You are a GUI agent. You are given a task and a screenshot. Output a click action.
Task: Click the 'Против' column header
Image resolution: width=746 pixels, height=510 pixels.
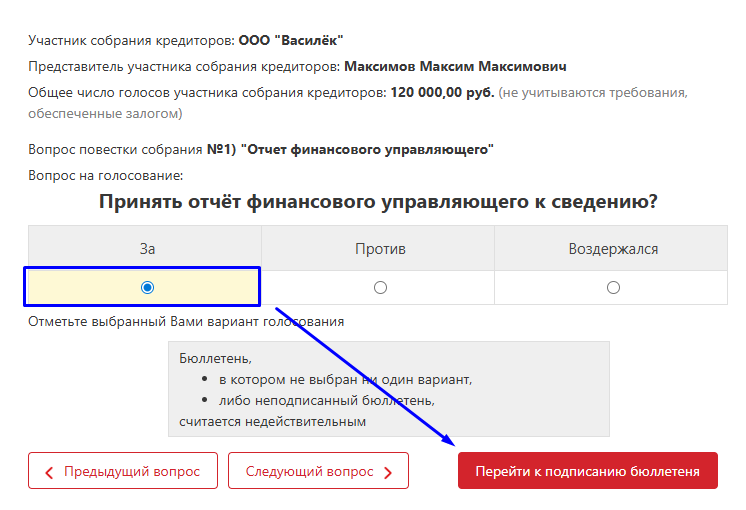pos(378,248)
